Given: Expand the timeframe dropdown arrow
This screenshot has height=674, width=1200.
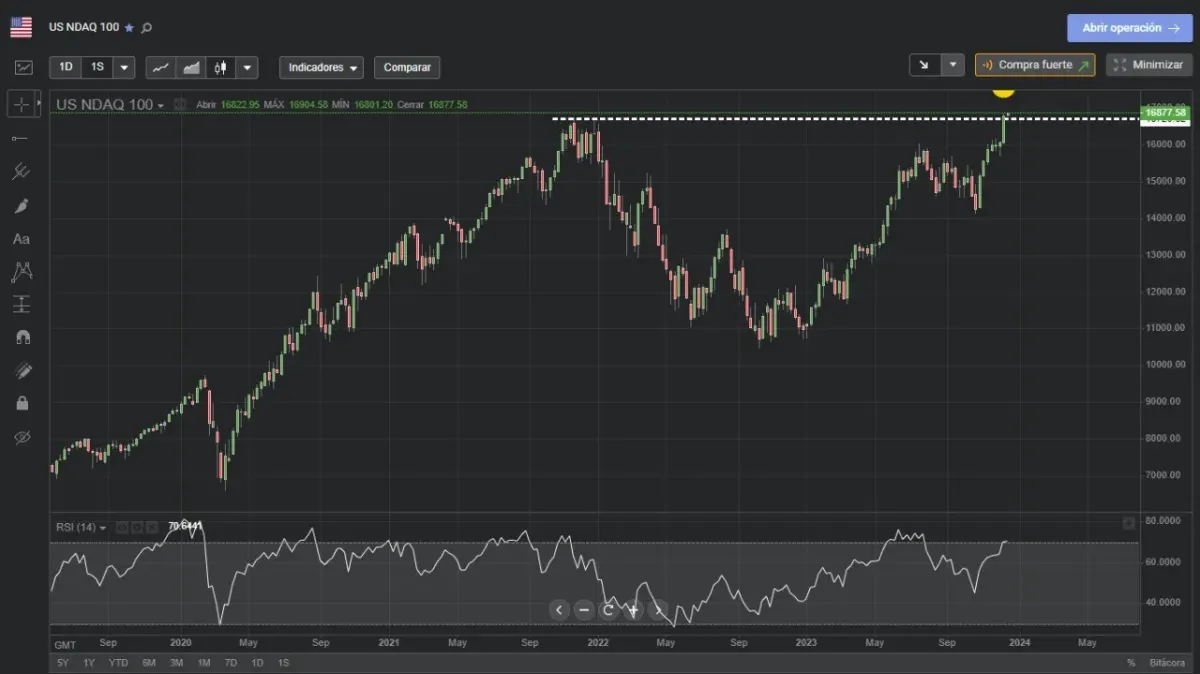Looking at the screenshot, I should pos(124,67).
